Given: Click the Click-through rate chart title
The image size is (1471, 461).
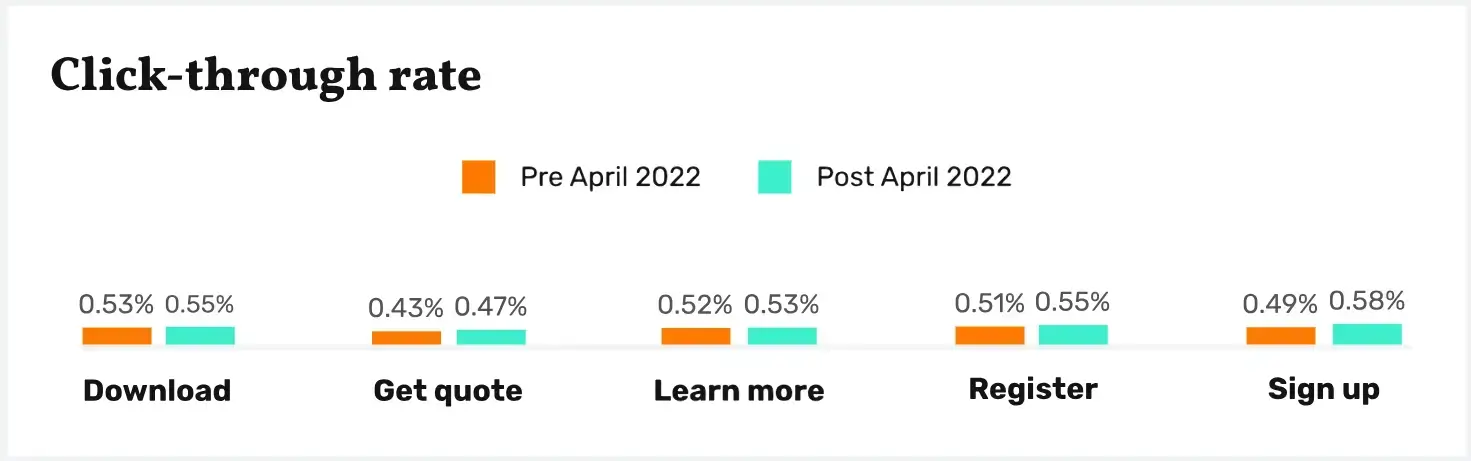Looking at the screenshot, I should tap(266, 74).
